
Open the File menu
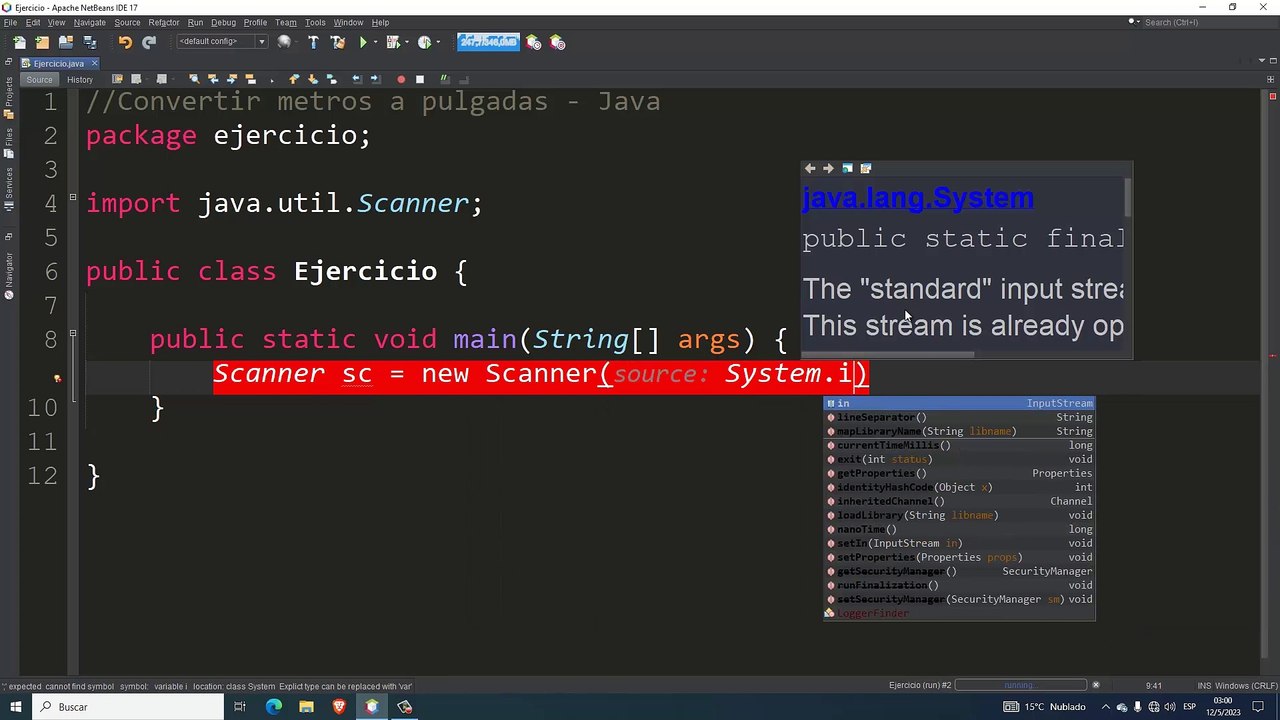(x=10, y=22)
